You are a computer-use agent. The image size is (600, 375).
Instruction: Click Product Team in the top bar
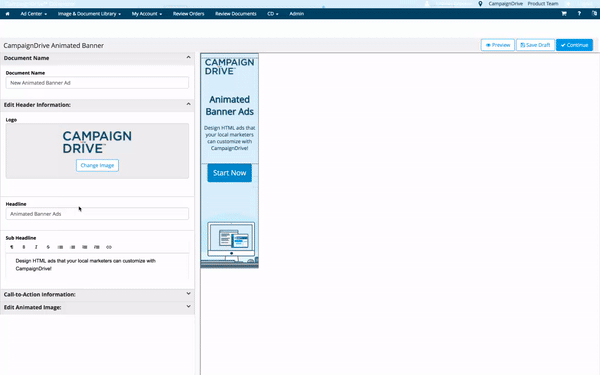pos(543,3)
